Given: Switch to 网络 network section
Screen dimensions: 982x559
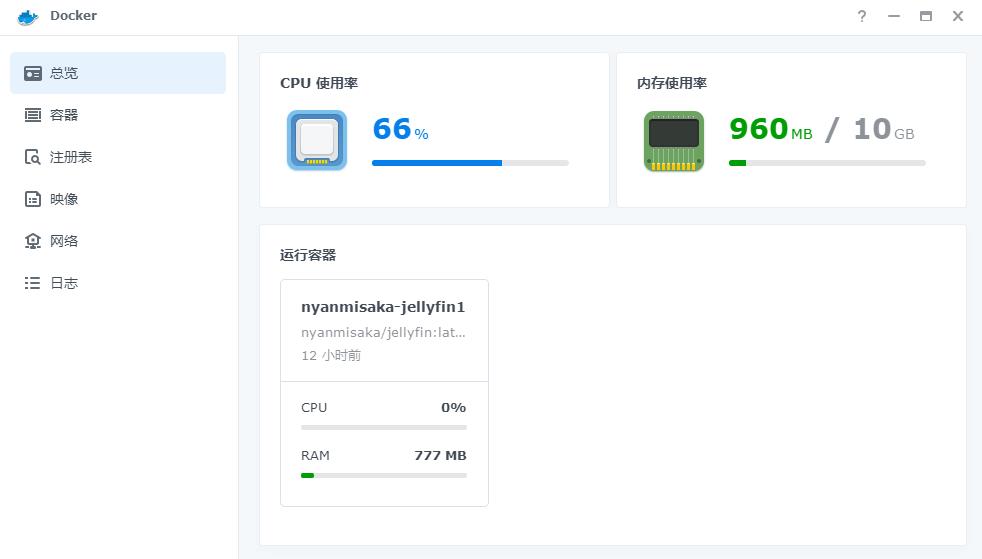Looking at the screenshot, I should pyautogui.click(x=118, y=241).
